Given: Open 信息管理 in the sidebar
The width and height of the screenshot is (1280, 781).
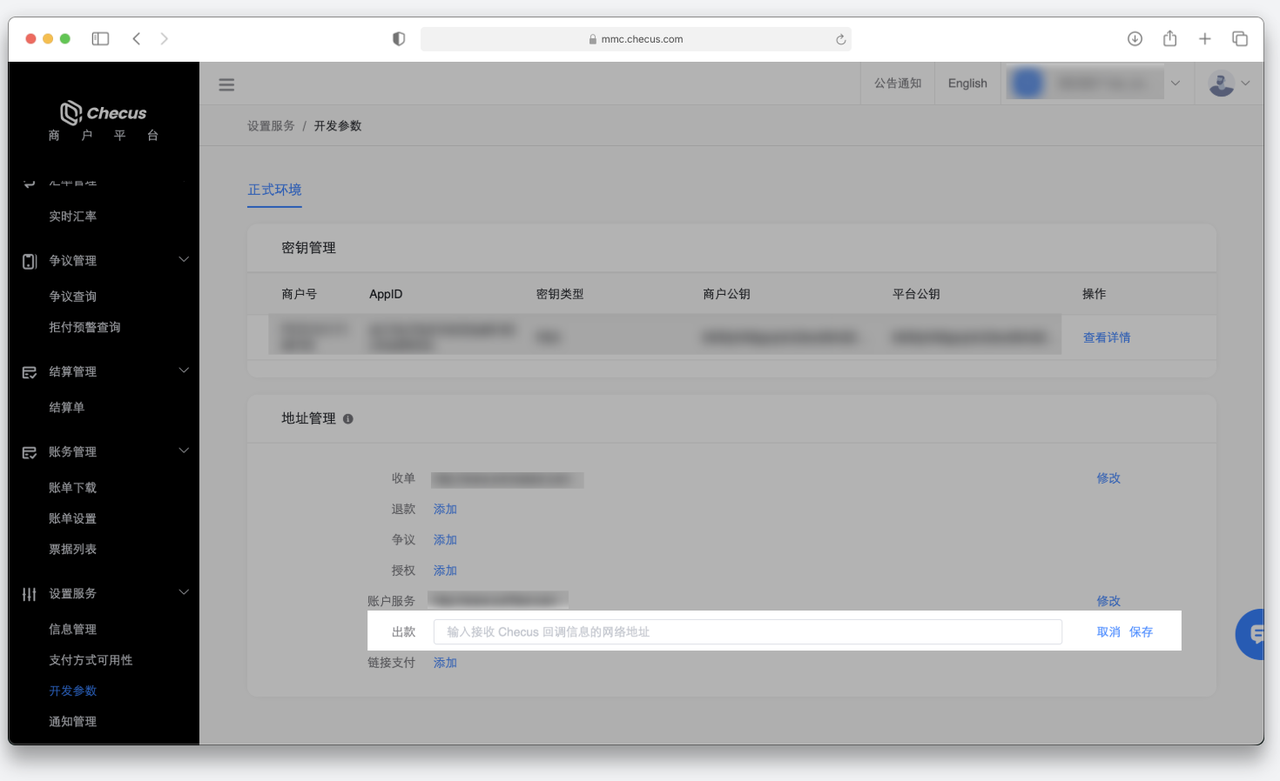Looking at the screenshot, I should tap(73, 629).
